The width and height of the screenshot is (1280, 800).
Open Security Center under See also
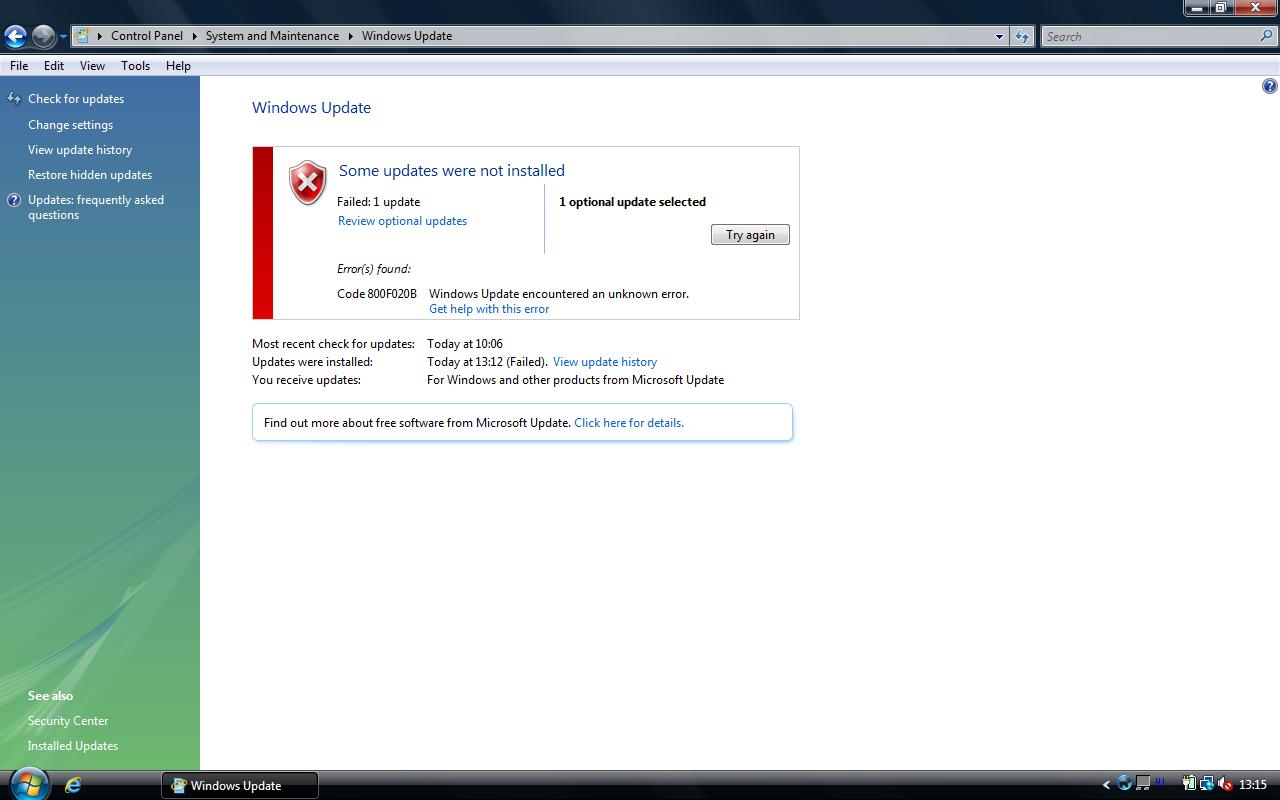pyautogui.click(x=68, y=721)
